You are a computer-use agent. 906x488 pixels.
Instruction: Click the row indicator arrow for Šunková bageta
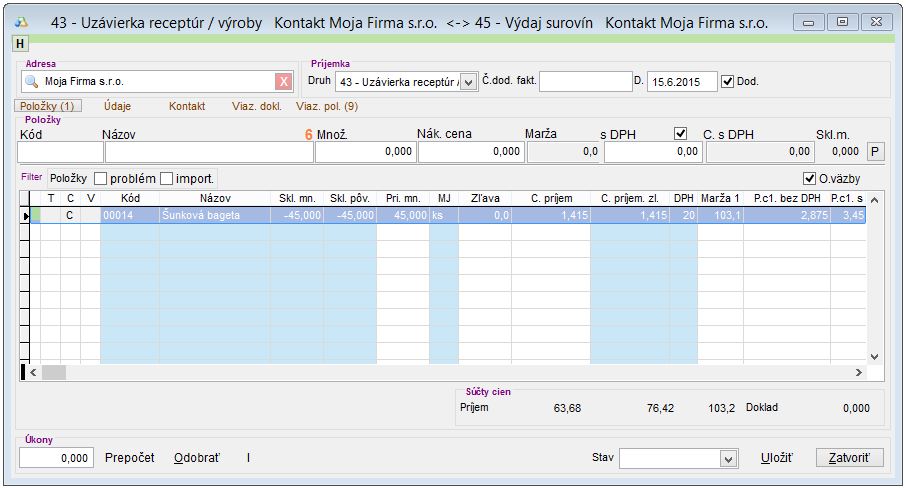[26, 215]
